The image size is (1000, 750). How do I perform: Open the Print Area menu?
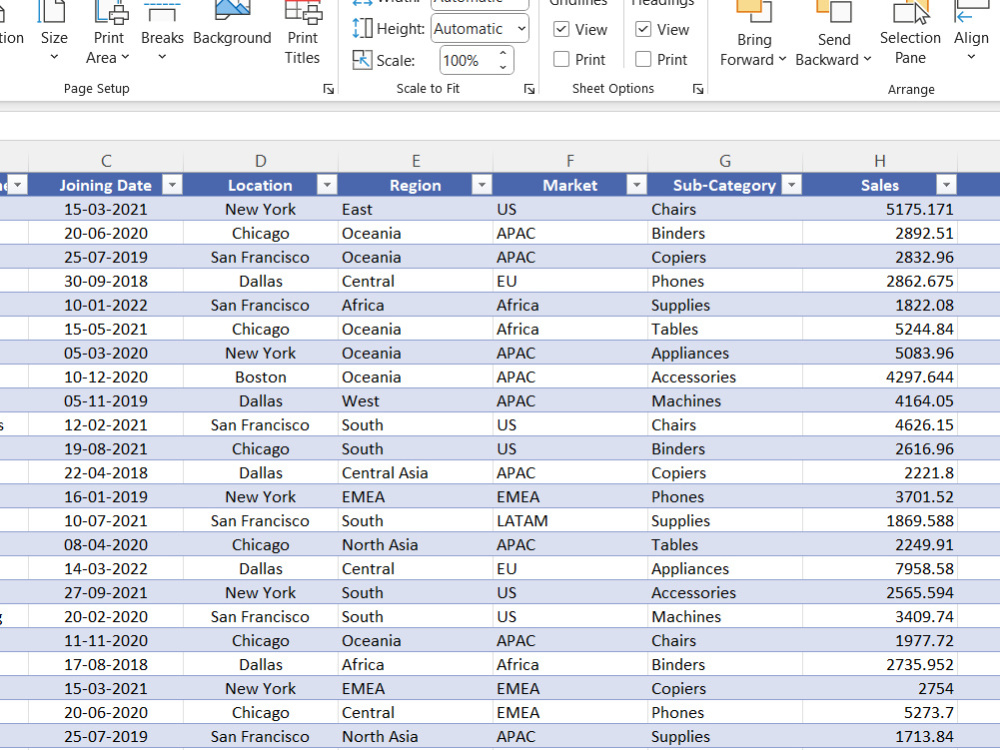tap(108, 32)
